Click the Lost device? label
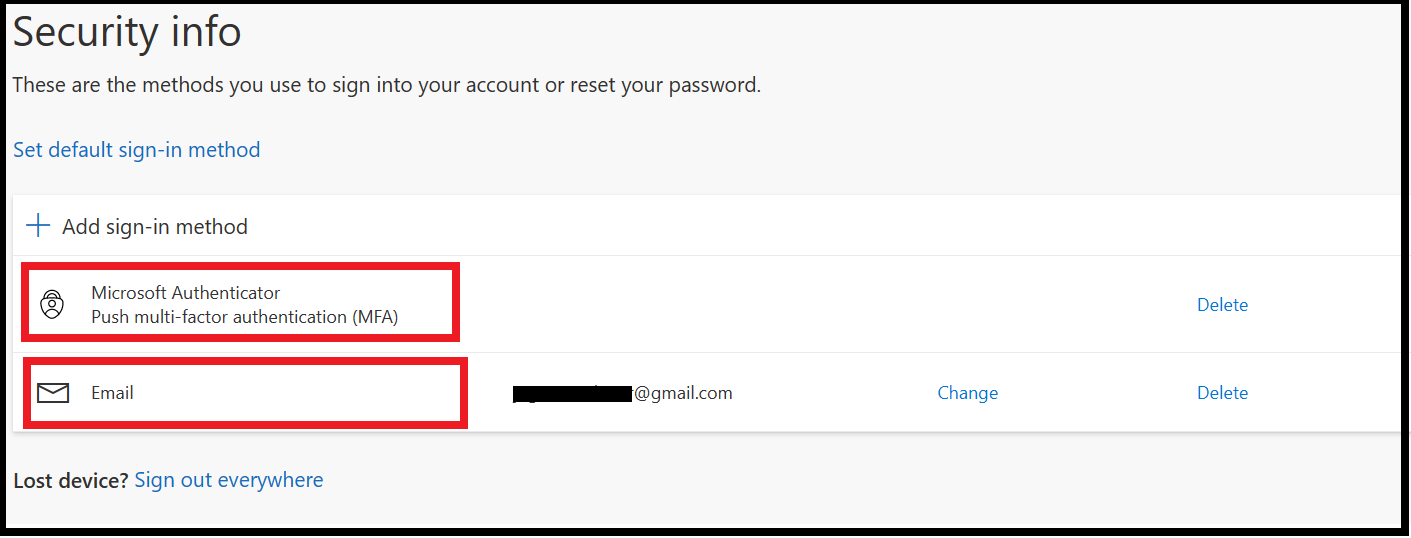 pos(70,481)
